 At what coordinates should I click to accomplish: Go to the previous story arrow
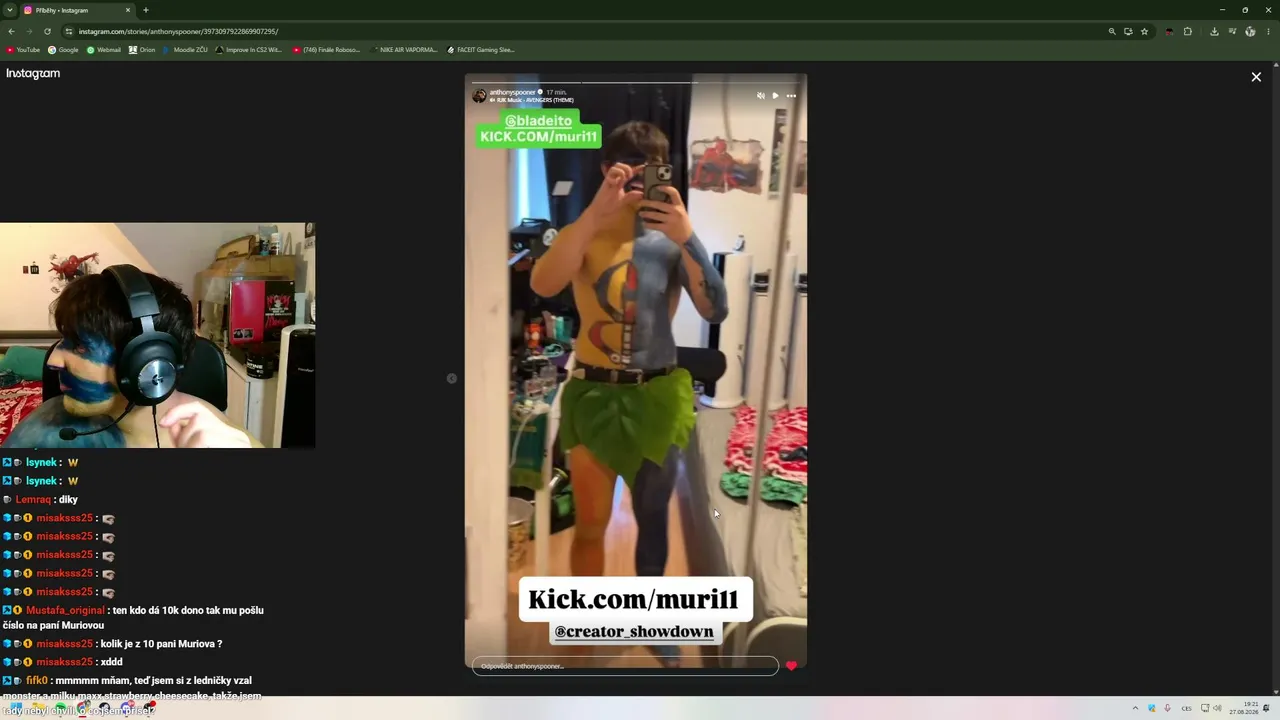[452, 378]
